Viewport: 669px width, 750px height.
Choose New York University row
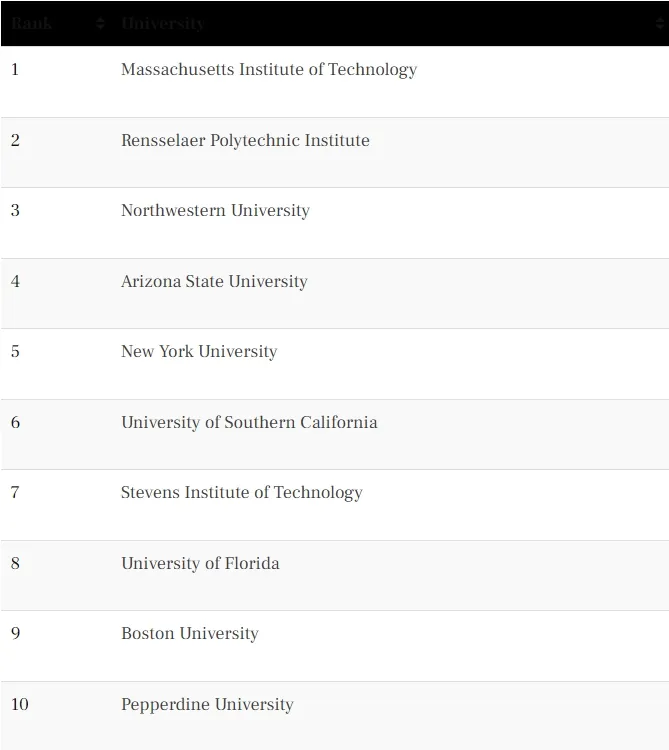[x=199, y=352]
